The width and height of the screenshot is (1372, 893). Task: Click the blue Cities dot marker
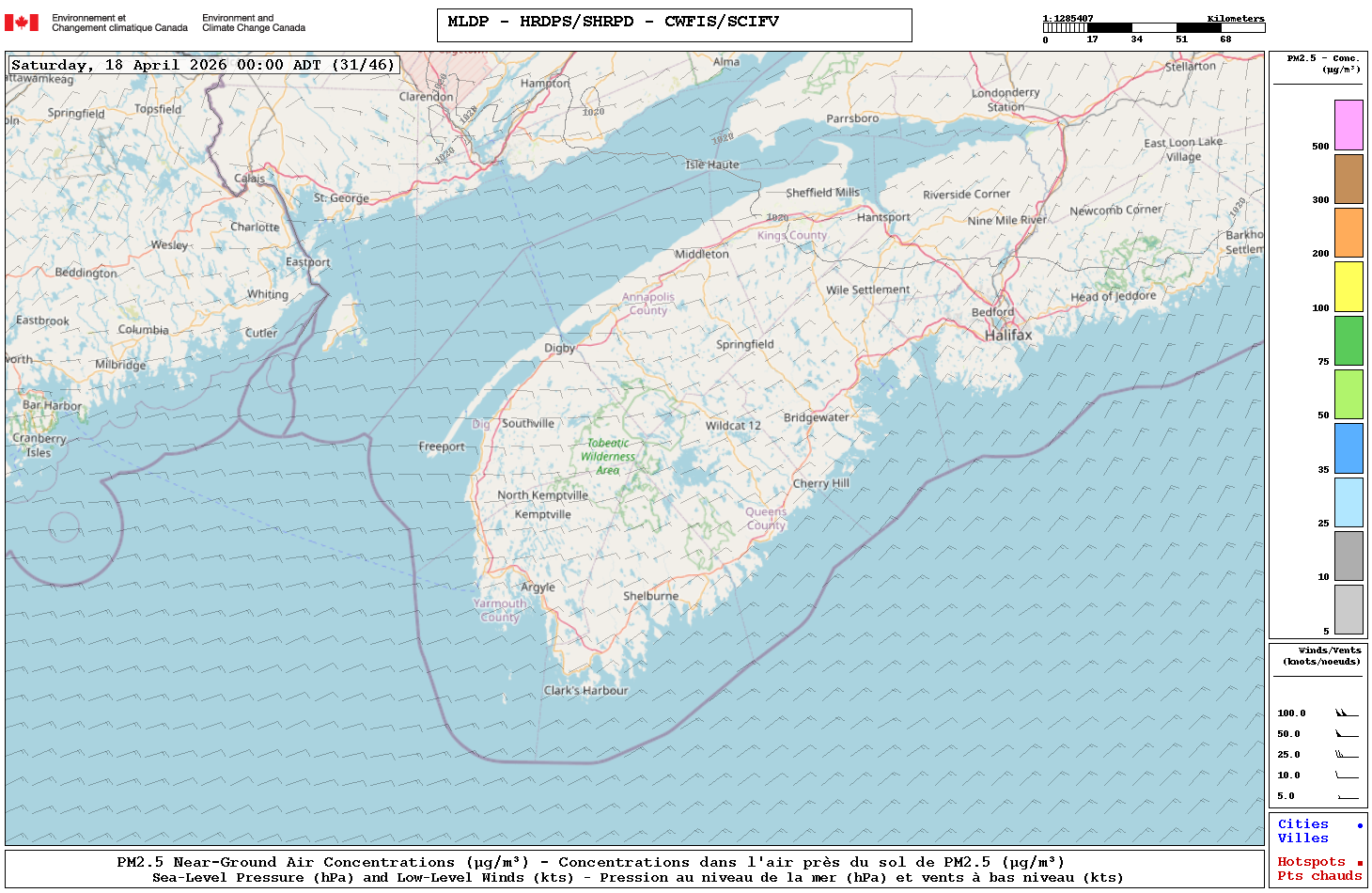click(1359, 825)
